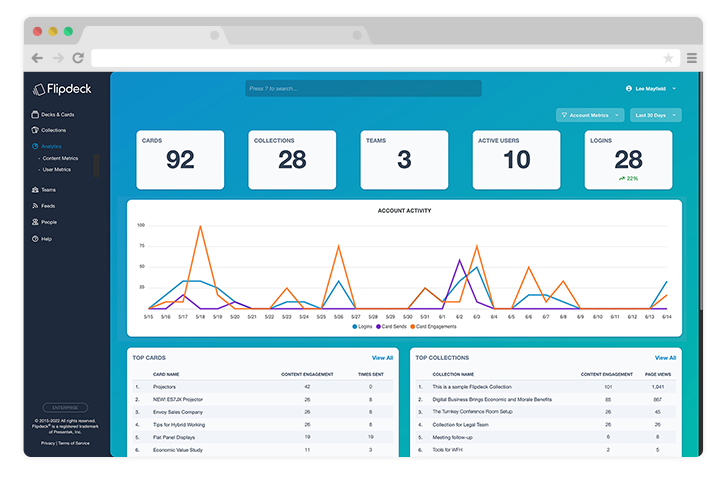Select Collection for Legal Team row
The image size is (725, 480).
(x=546, y=425)
